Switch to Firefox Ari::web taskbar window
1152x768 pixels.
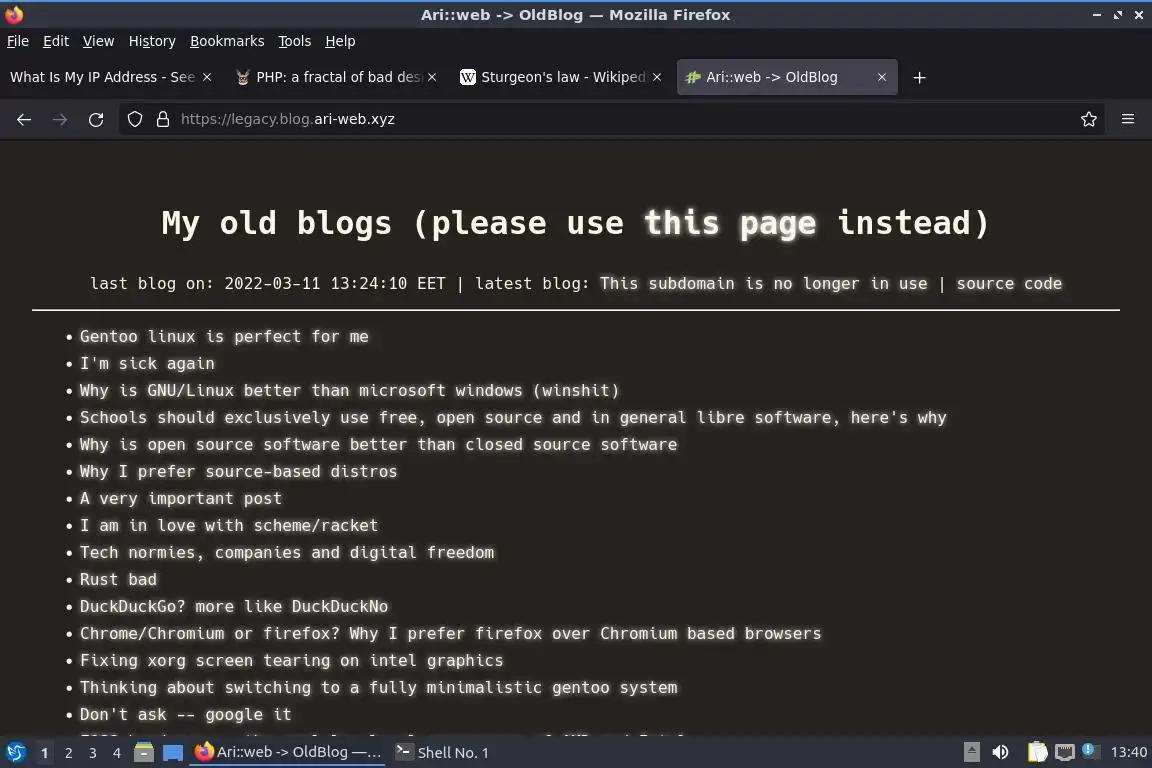(287, 753)
